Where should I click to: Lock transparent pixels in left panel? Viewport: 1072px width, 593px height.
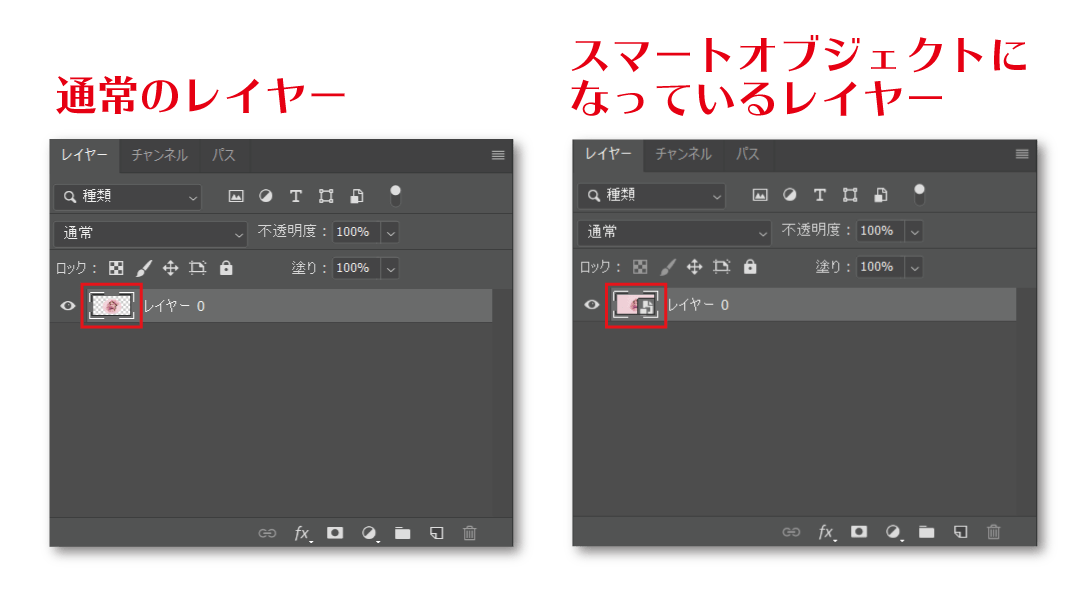[x=116, y=268]
